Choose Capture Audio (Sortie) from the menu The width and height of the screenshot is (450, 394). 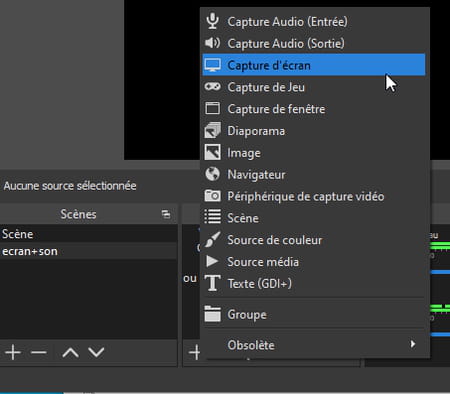(x=314, y=43)
